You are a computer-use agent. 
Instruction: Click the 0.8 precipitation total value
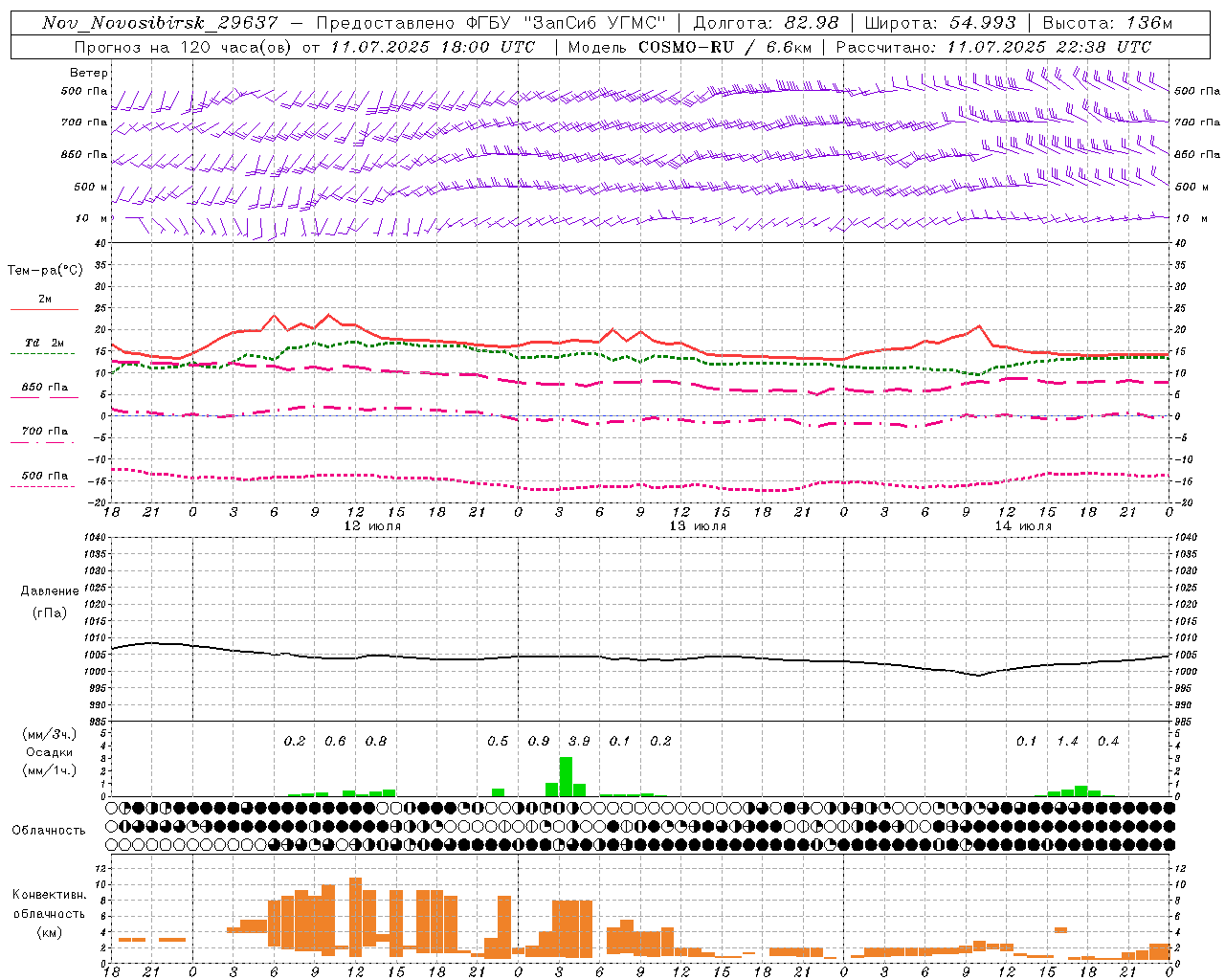point(376,741)
